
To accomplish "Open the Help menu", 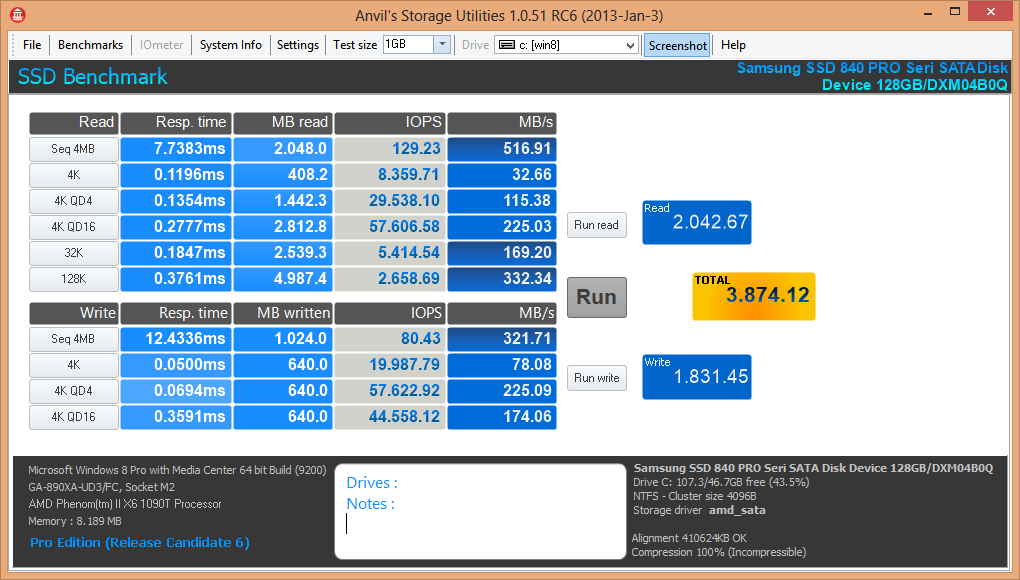I will (x=733, y=45).
